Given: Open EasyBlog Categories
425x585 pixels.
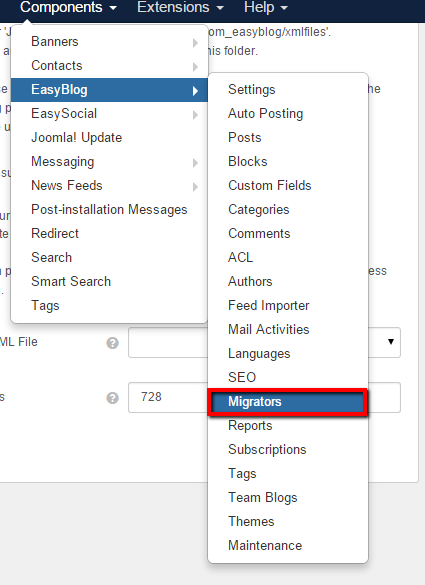Looking at the screenshot, I should coord(288,210).
